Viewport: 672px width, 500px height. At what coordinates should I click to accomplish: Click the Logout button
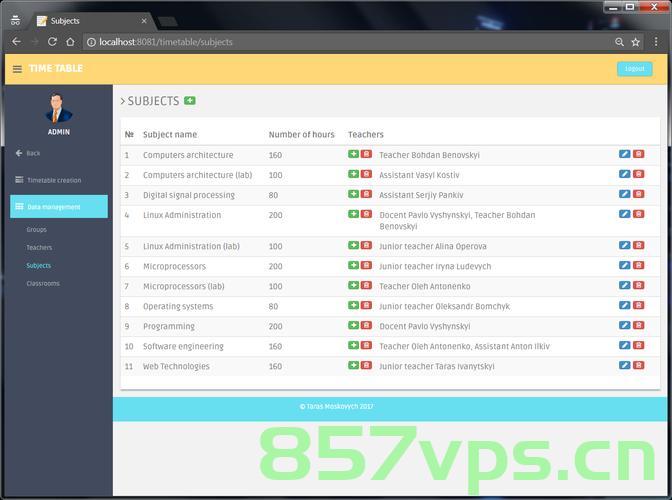[634, 69]
